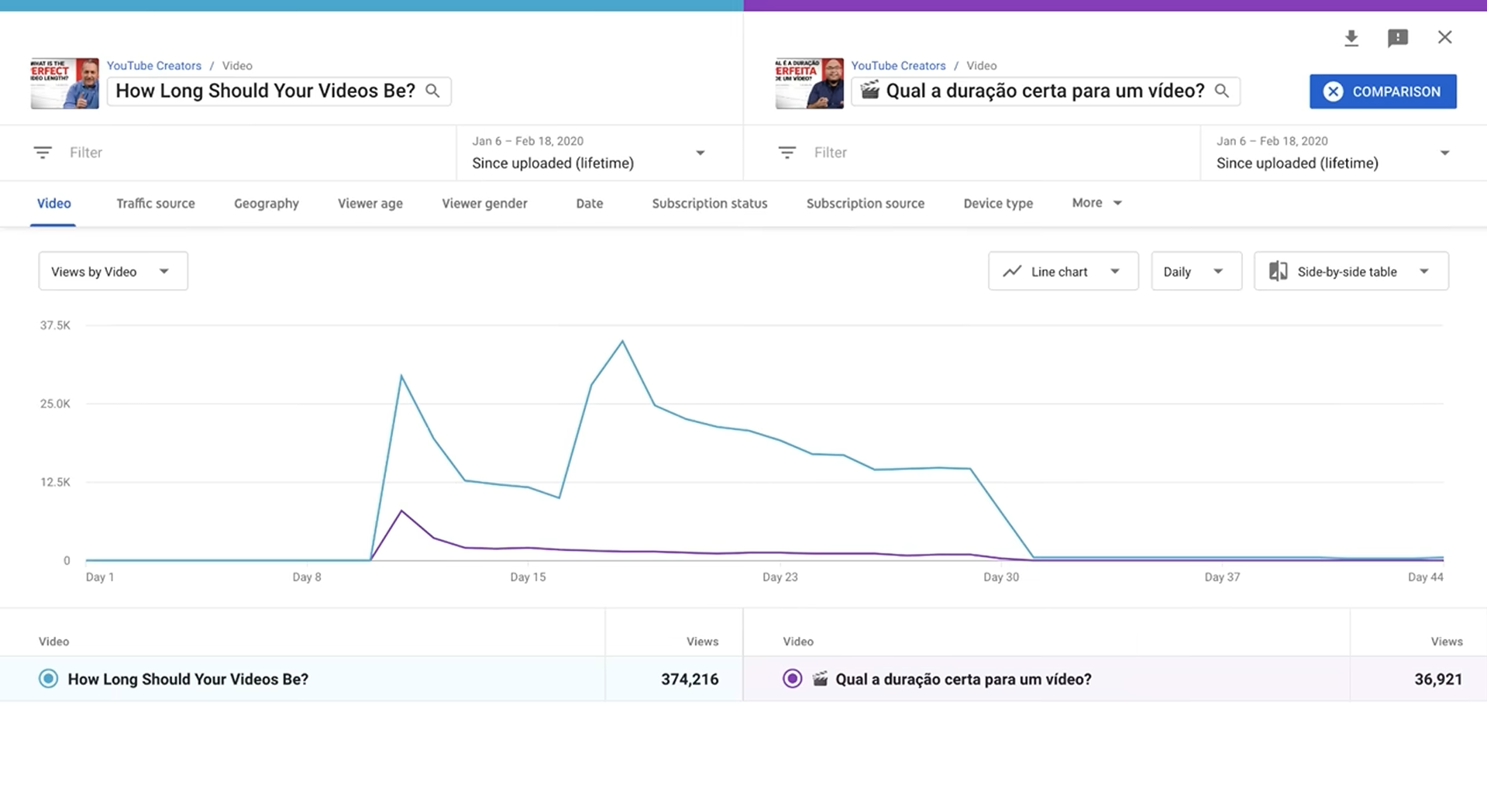1487x812 pixels.
Task: Expand the Daily granularity dropdown
Action: point(1195,271)
